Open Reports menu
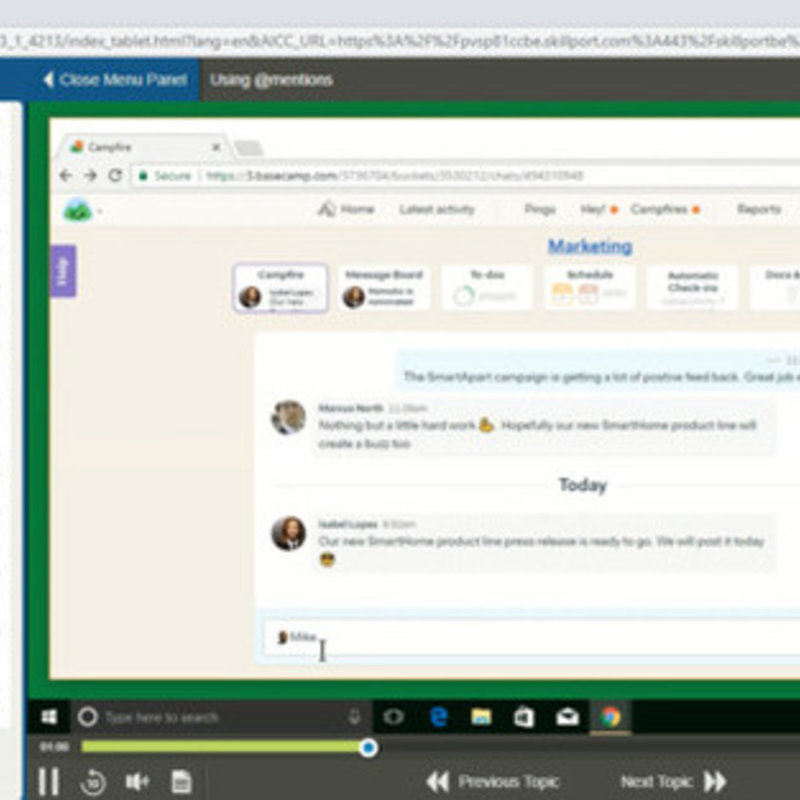 (759, 209)
